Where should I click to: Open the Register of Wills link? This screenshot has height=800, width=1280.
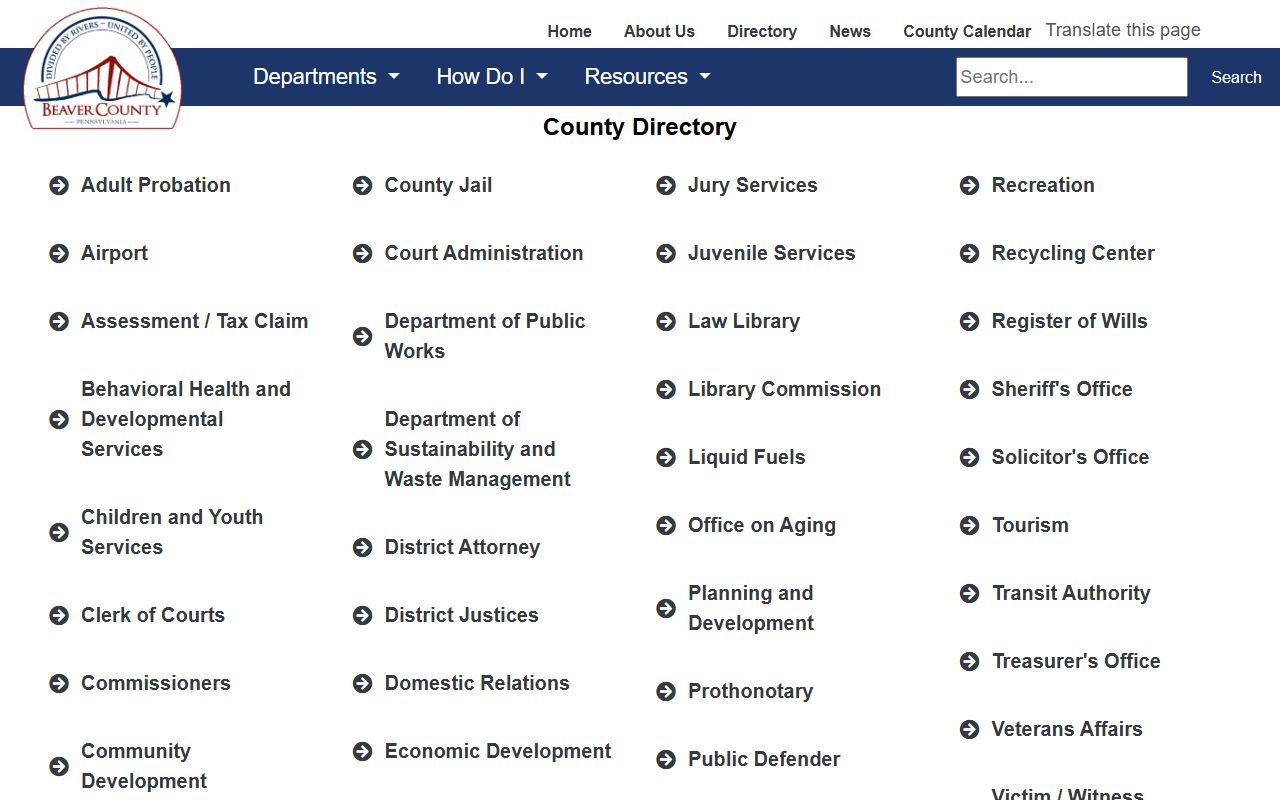click(1070, 321)
